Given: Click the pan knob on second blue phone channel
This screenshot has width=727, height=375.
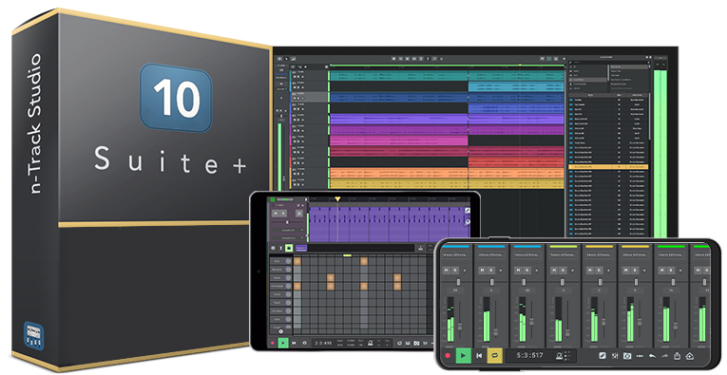Looking at the screenshot, I should (x=492, y=282).
